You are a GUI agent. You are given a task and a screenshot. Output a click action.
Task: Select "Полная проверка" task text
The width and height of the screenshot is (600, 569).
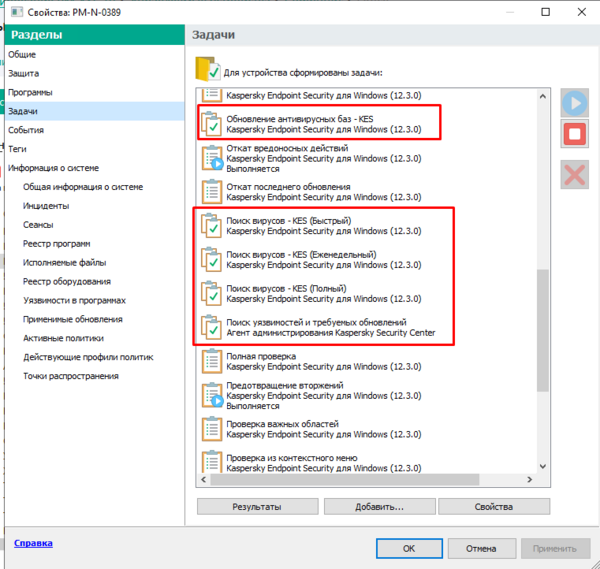point(261,356)
